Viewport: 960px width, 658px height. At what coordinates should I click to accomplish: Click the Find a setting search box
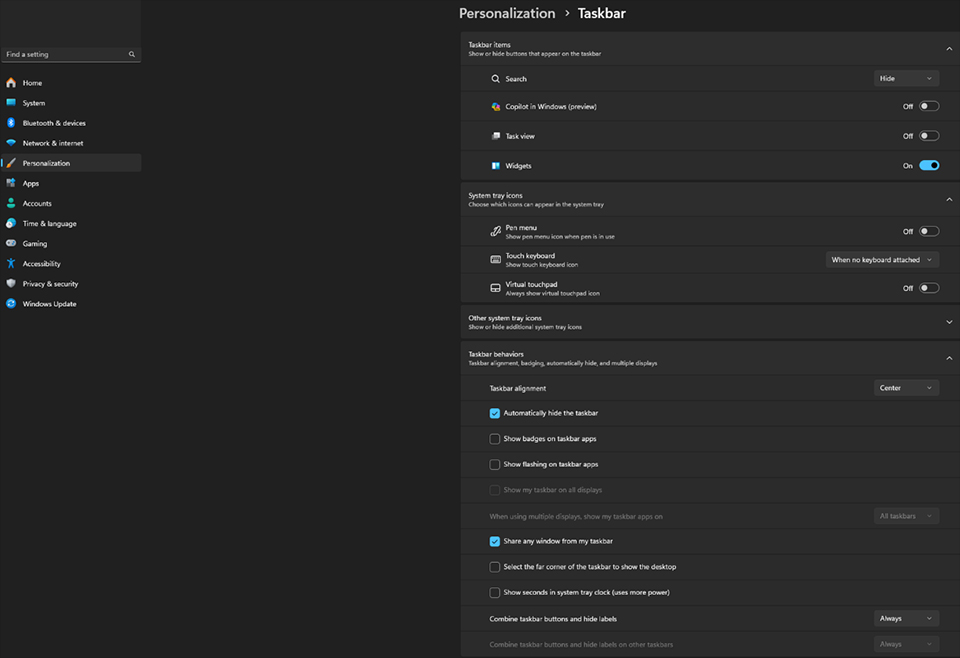70,55
